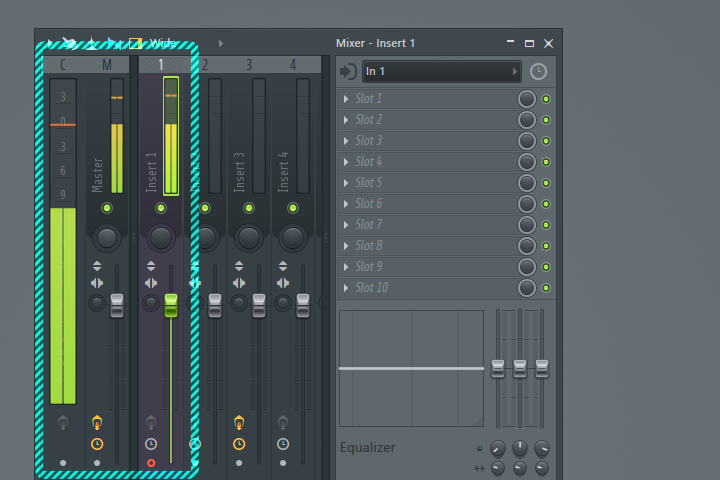Invert polarity on Insert 3
Screen dimensions: 720x480
239,266
